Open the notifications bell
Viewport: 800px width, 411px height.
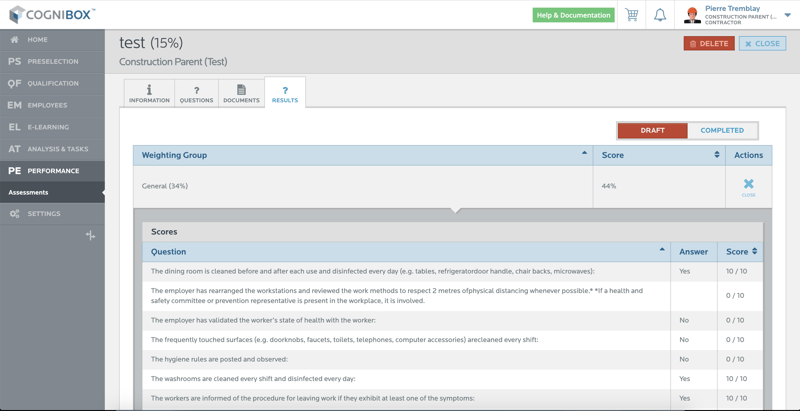tap(660, 15)
